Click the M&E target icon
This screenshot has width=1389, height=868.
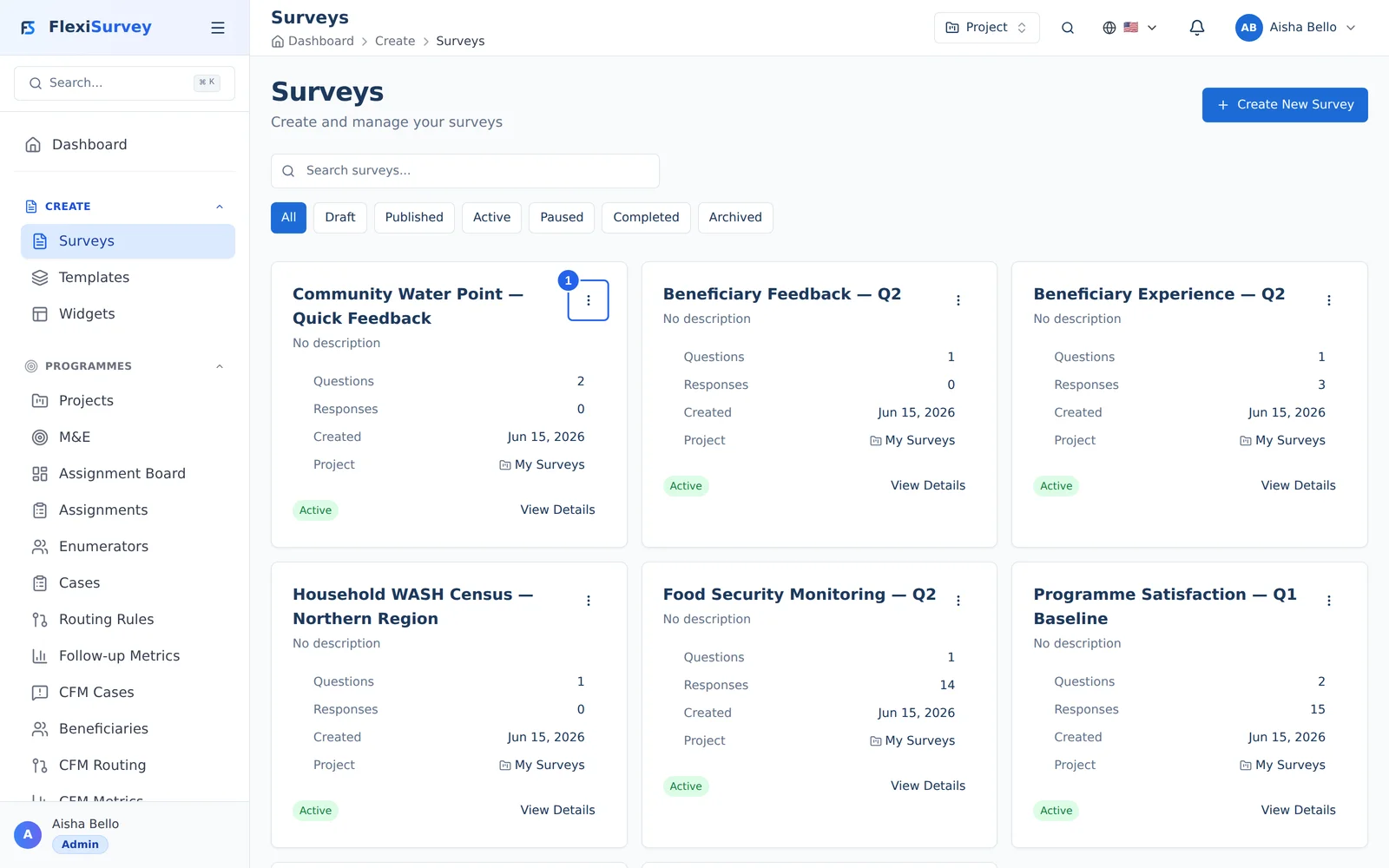(x=40, y=437)
